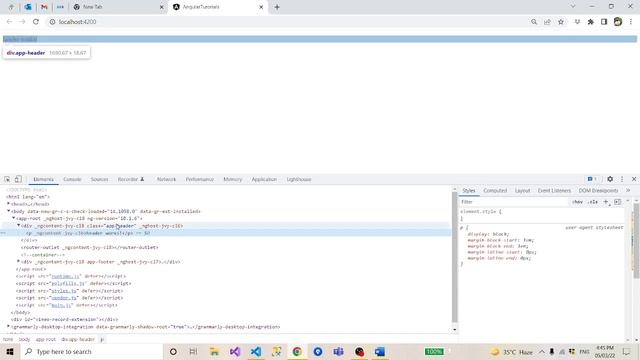Toggle the .cls element classes panel

pyautogui.click(x=593, y=202)
